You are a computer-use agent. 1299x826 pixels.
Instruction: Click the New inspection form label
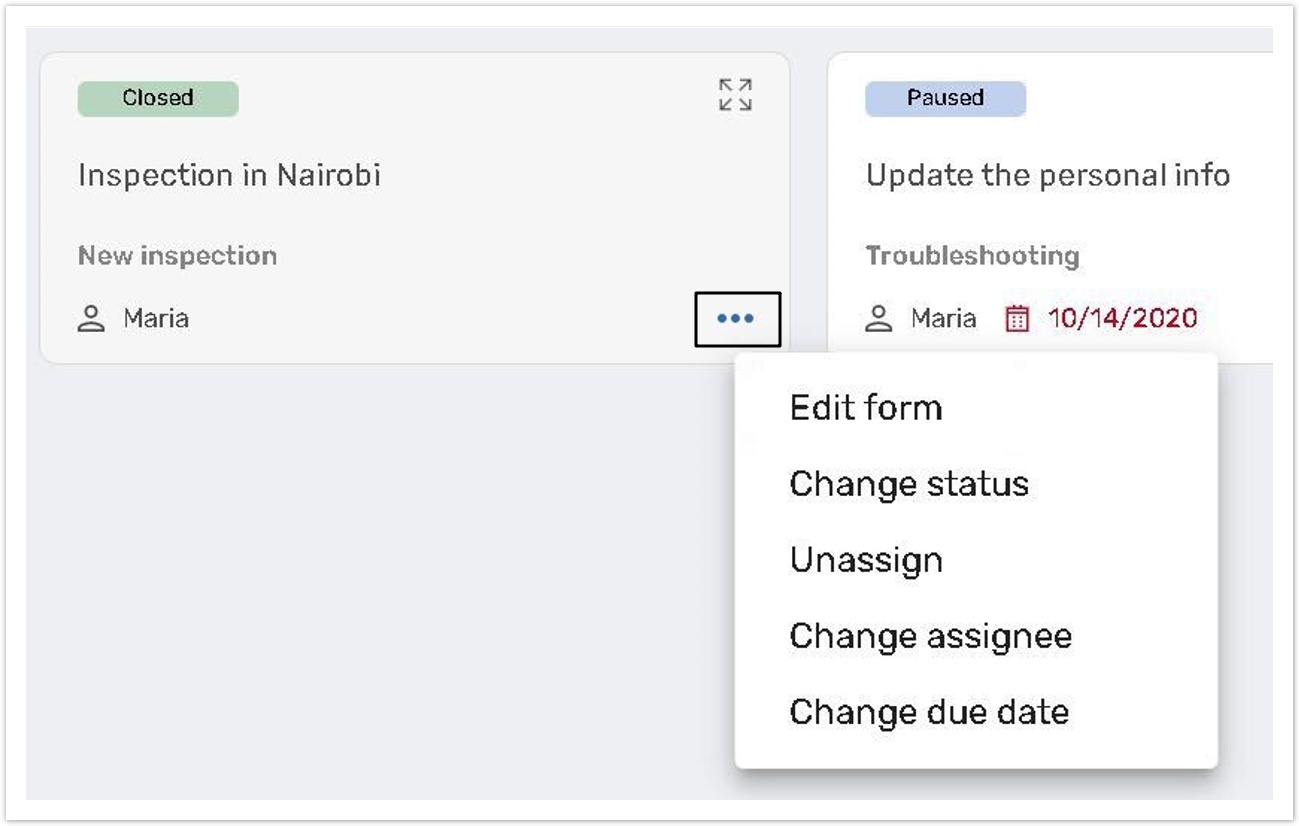(x=177, y=256)
